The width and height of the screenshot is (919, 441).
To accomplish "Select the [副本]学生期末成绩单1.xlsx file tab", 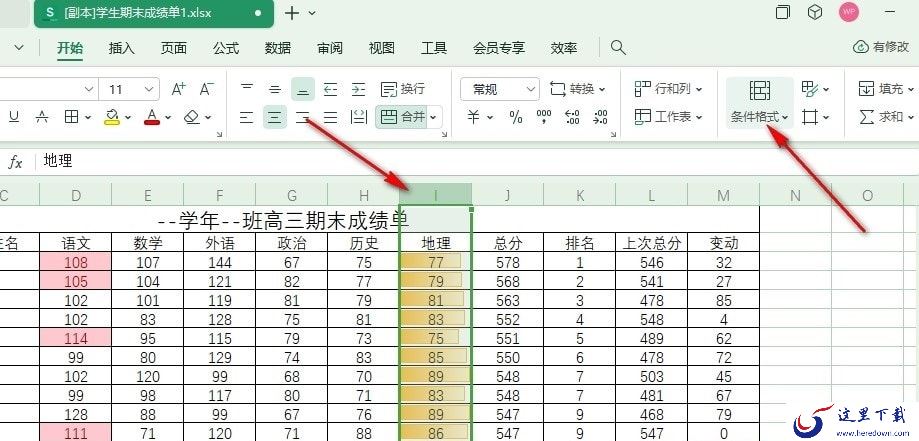I will click(x=154, y=13).
